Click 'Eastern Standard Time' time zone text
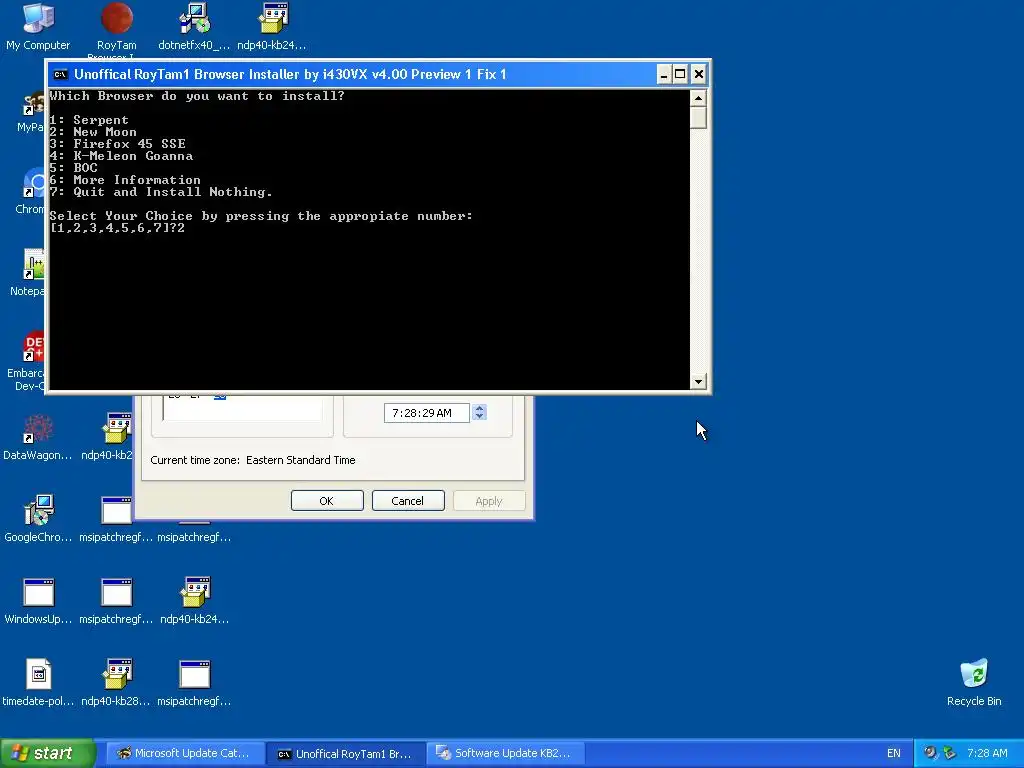This screenshot has width=1024, height=768. coord(300,460)
